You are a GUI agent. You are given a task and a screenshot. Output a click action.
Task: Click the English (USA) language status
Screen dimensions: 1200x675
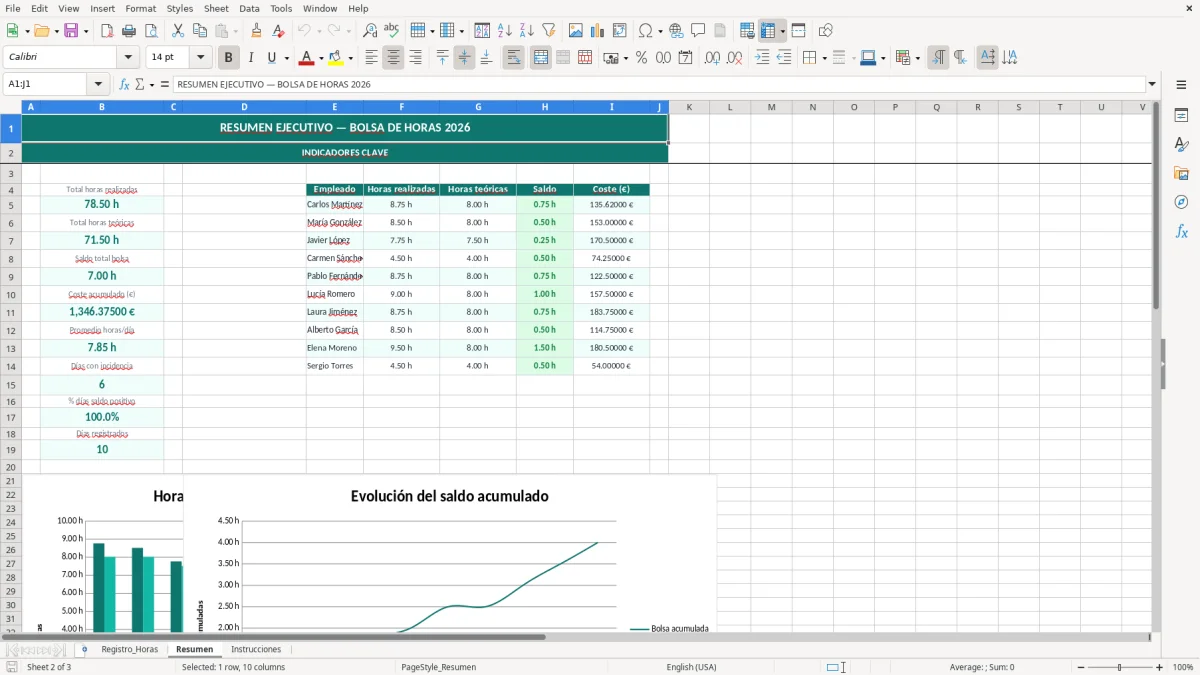[691, 667]
